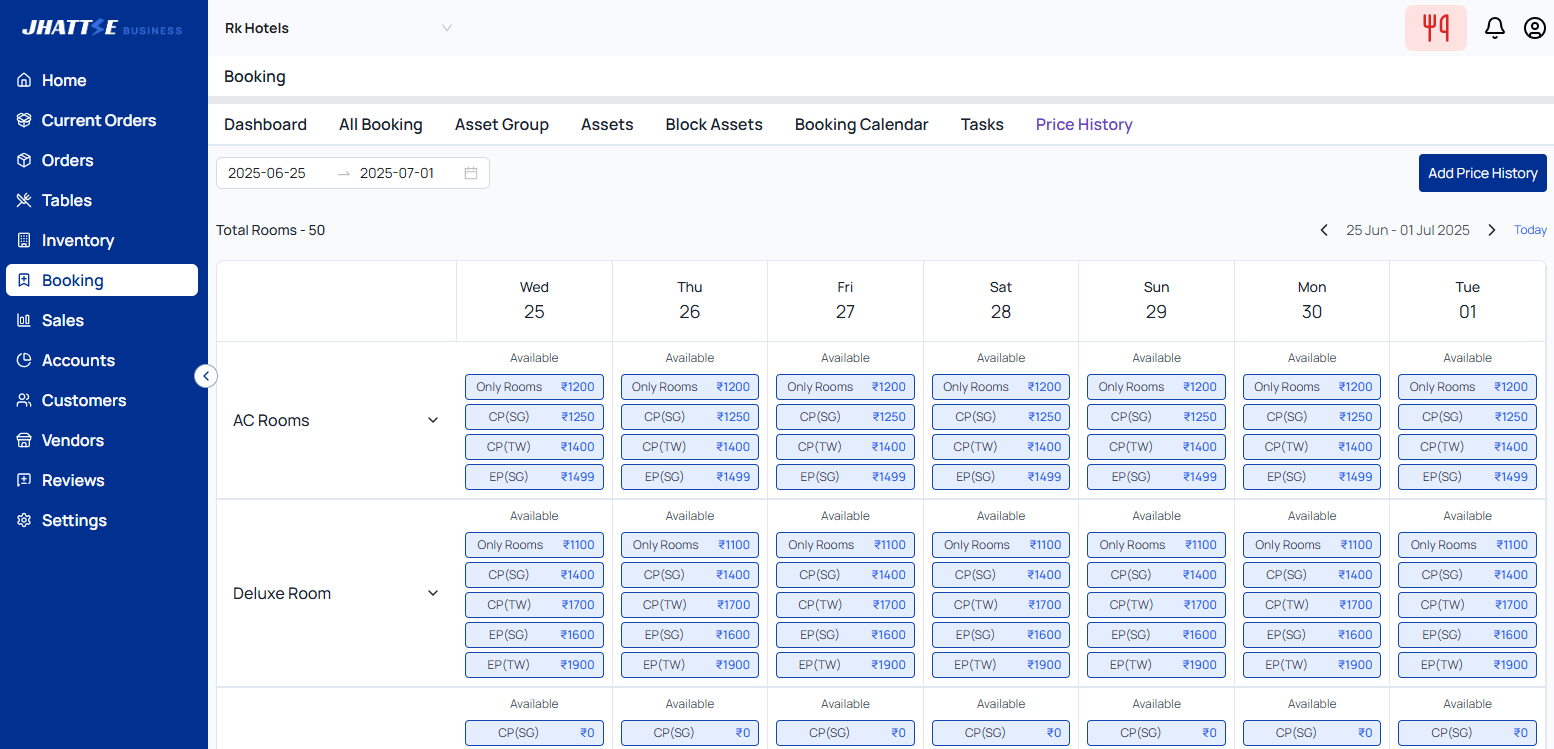Viewport: 1554px width, 749px height.
Task: Expand the Deluxe Room row
Action: 433,593
